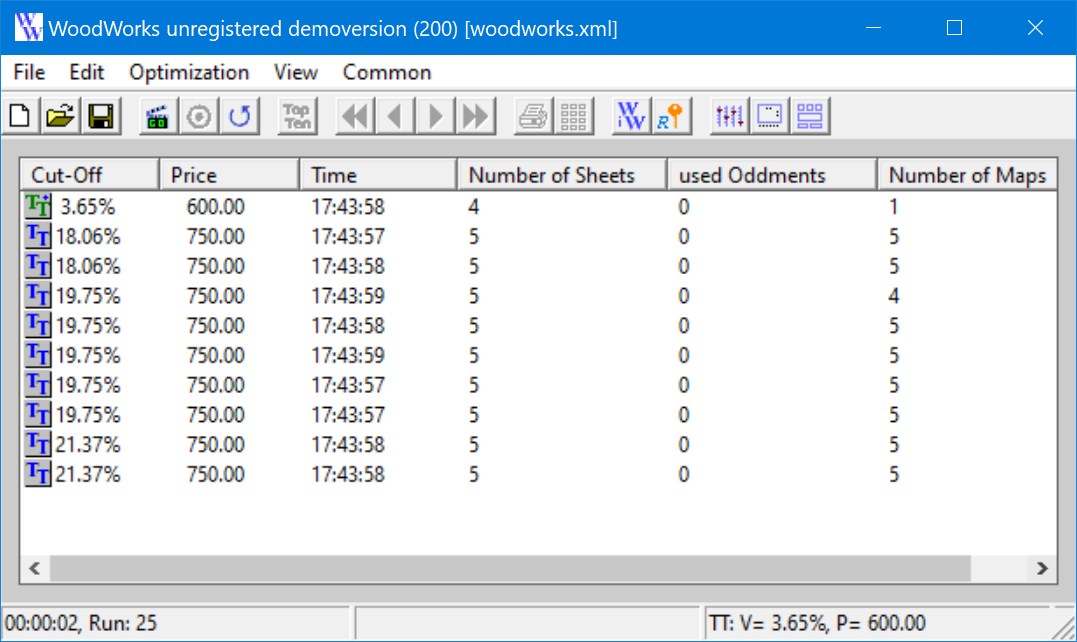Image resolution: width=1077 pixels, height=642 pixels.
Task: Start optimization with the clapperboard icon
Action: click(157, 116)
